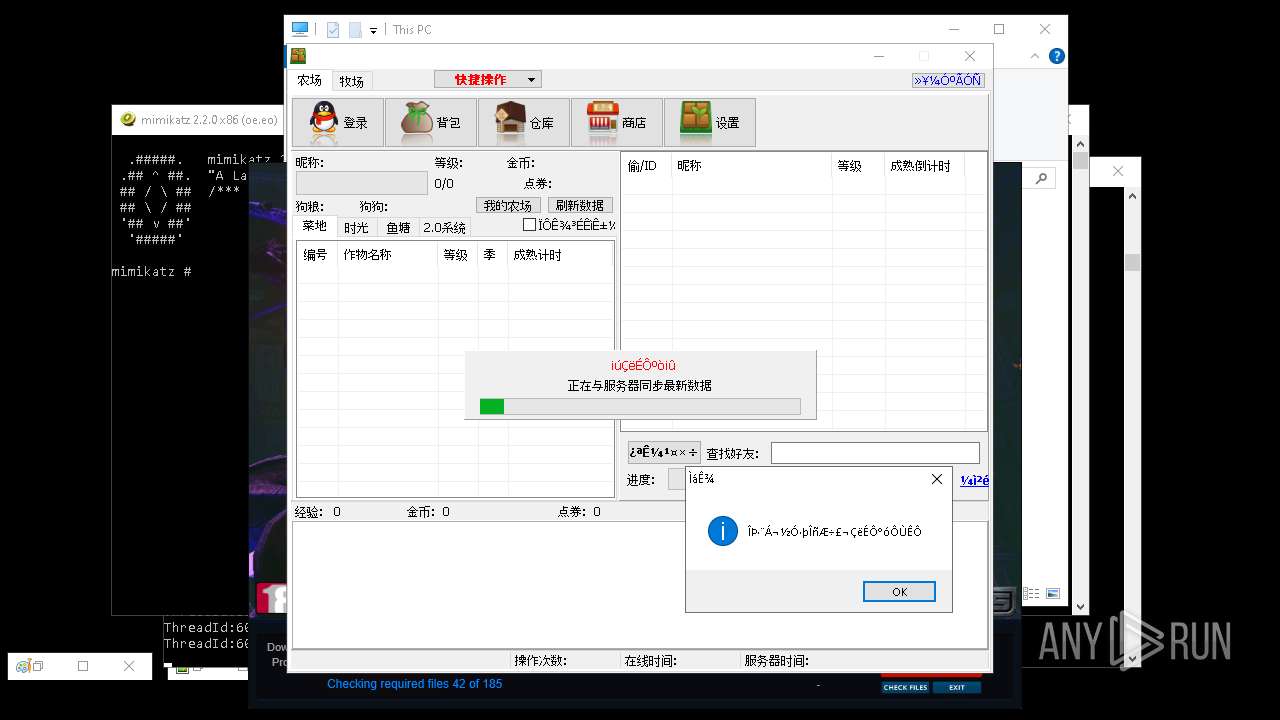The width and height of the screenshot is (1280, 720).
Task: Click the This PC computer icon
Action: 300,29
